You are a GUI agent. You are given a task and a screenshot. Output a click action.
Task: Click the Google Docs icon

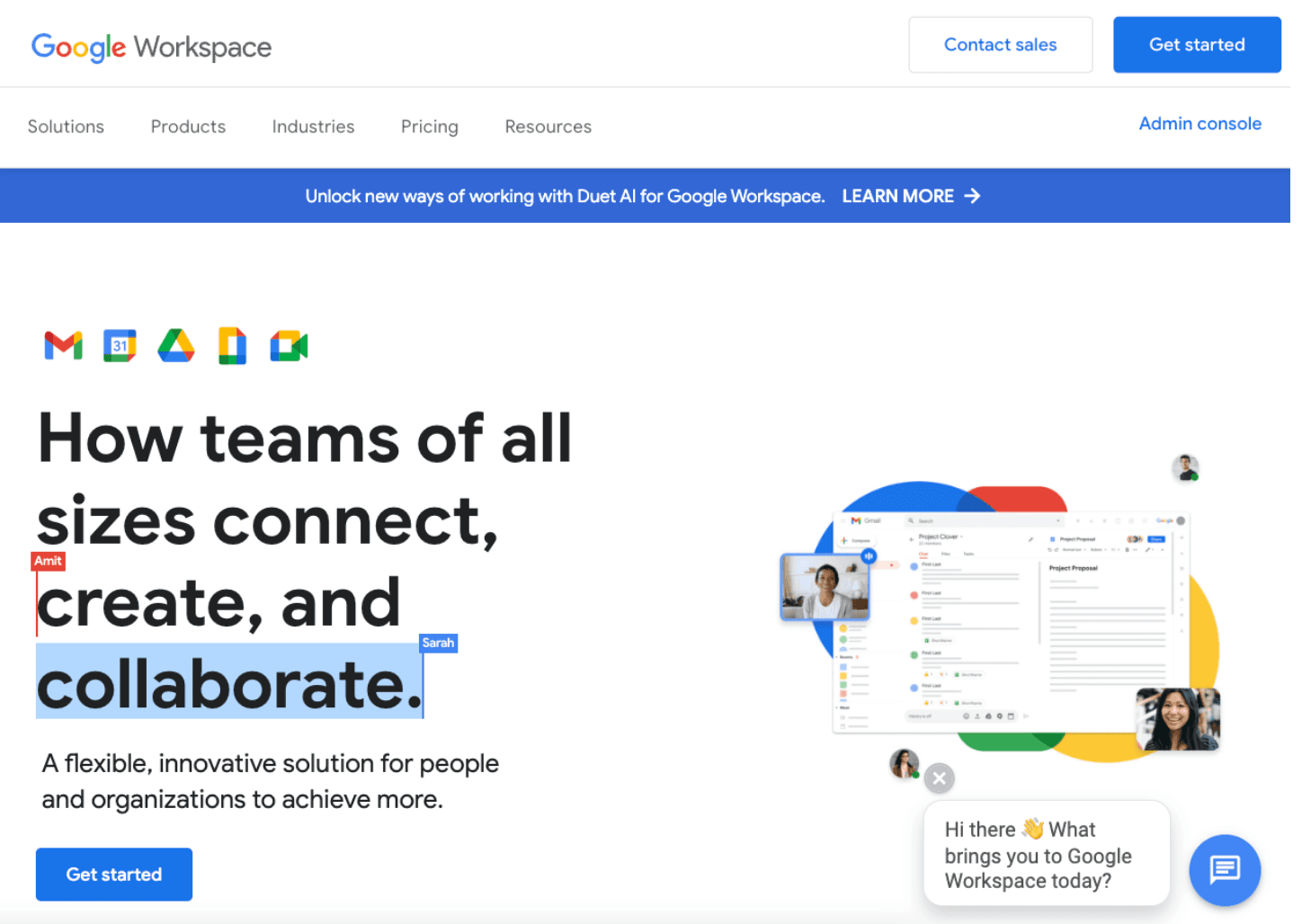[232, 345]
